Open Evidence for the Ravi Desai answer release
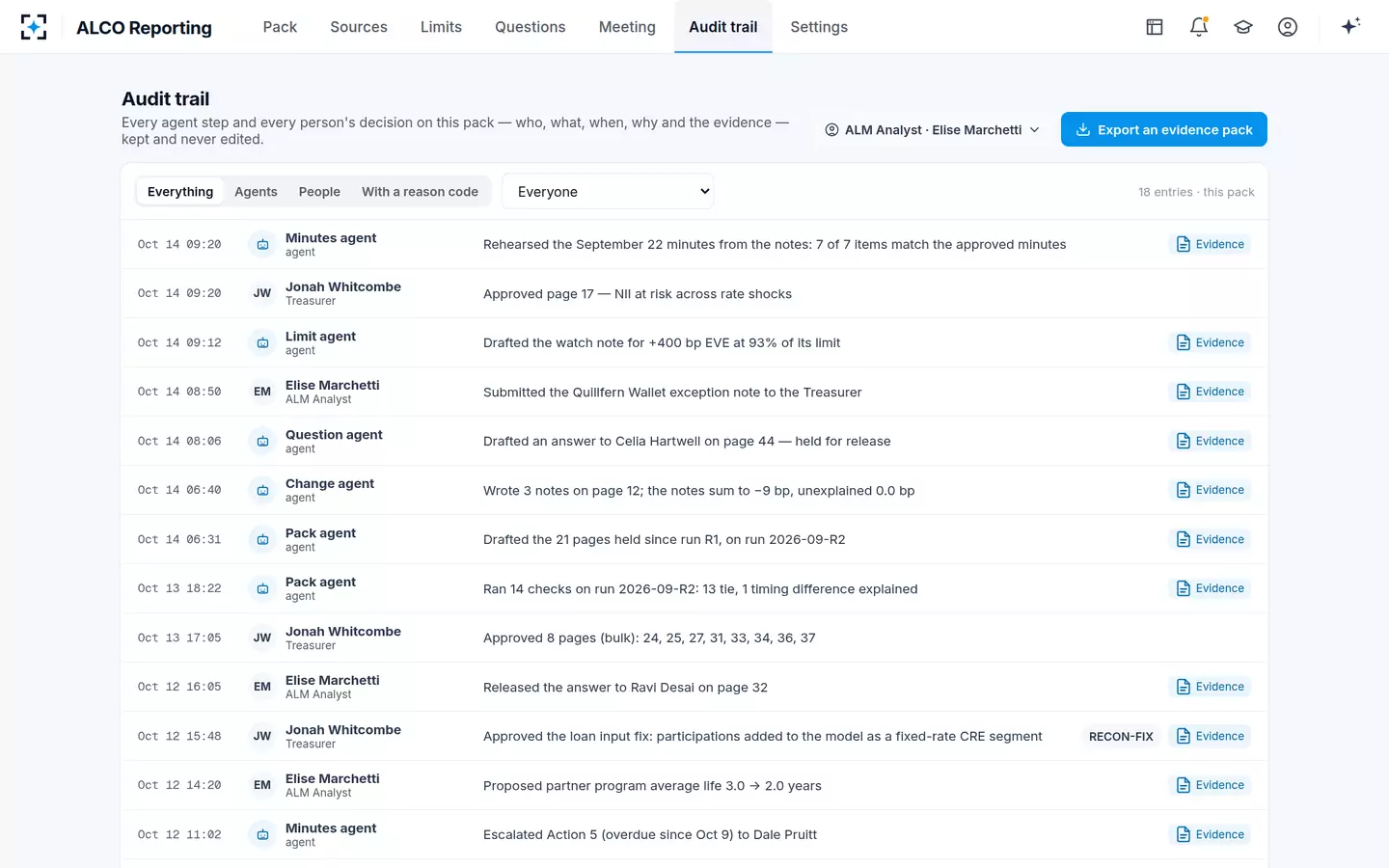The image size is (1389, 868). click(x=1210, y=688)
